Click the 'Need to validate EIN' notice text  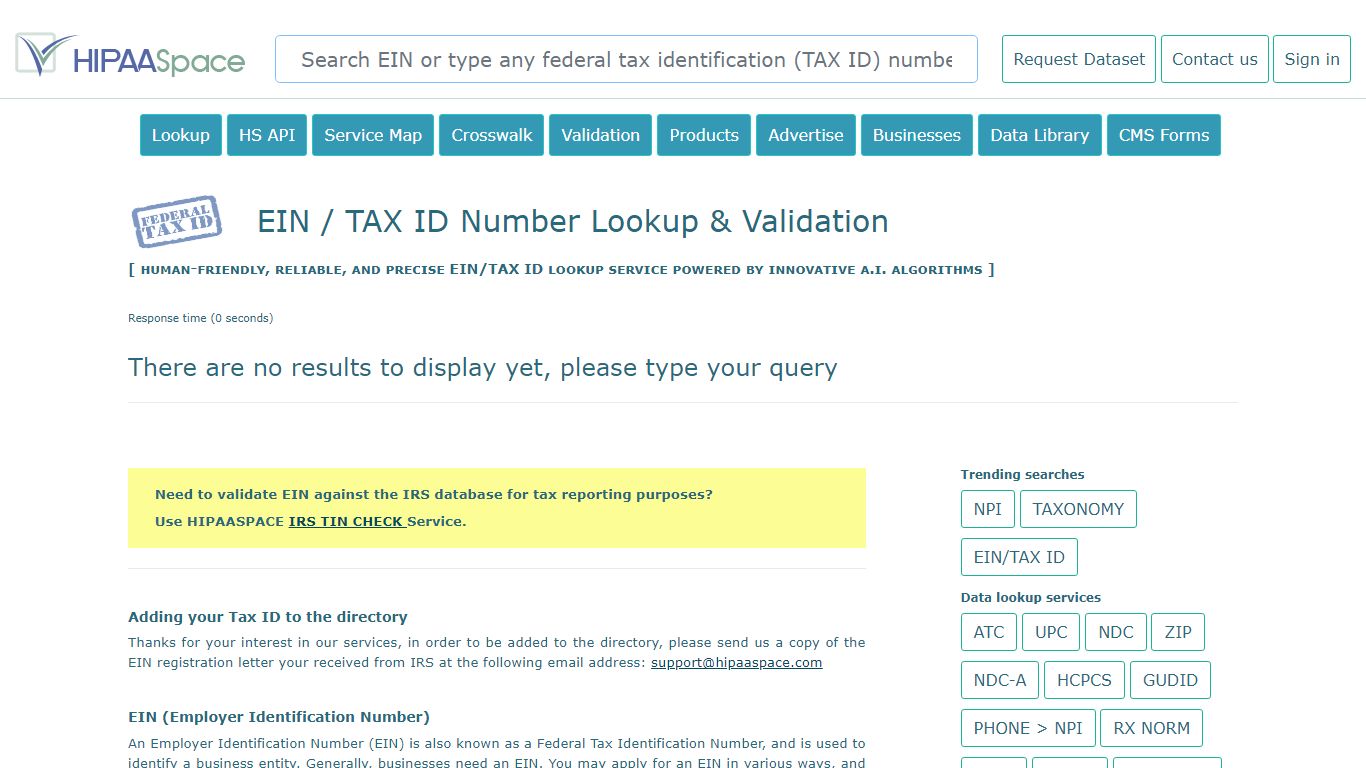pyautogui.click(x=434, y=494)
